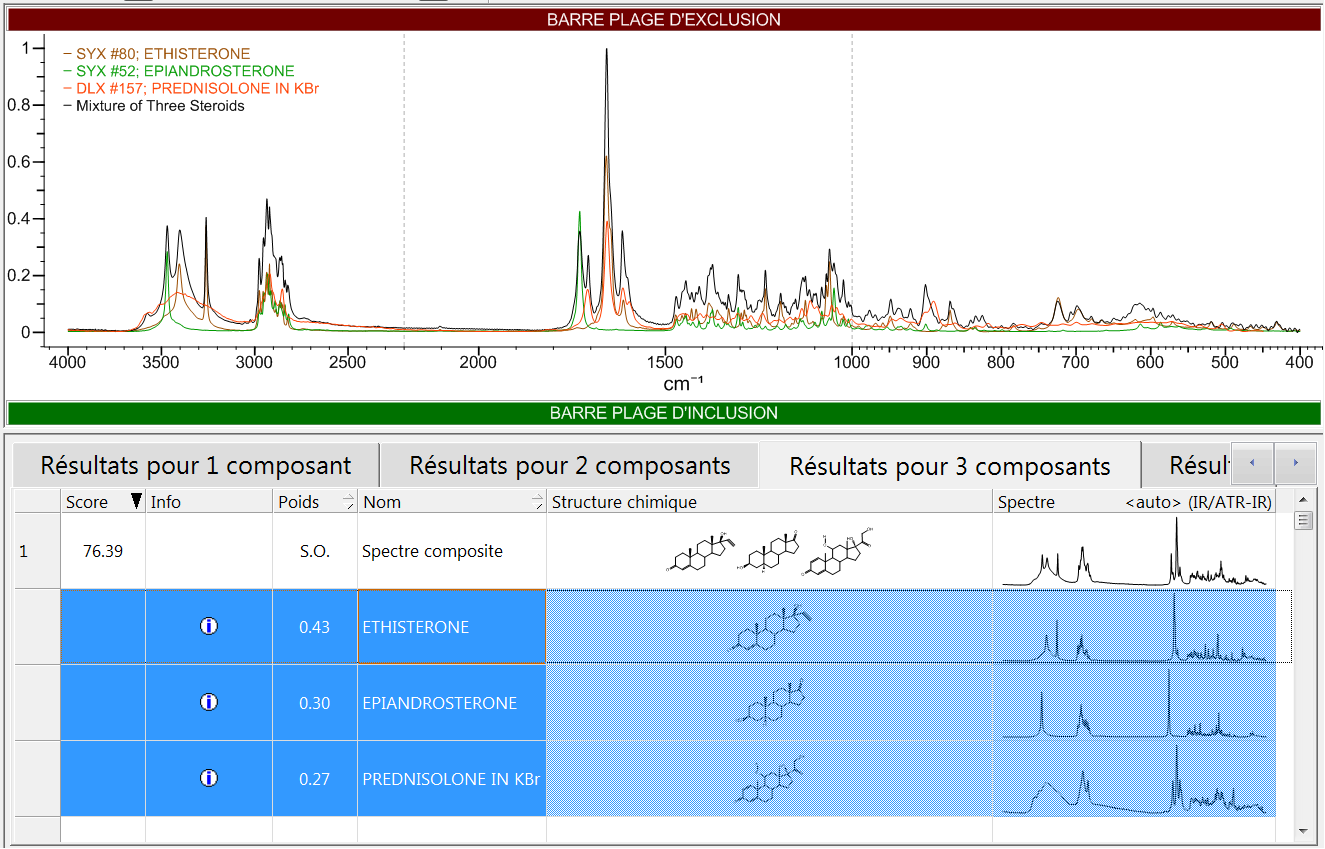Click the Nom column header arrow
Viewport: 1325px width, 849px height.
(x=537, y=502)
